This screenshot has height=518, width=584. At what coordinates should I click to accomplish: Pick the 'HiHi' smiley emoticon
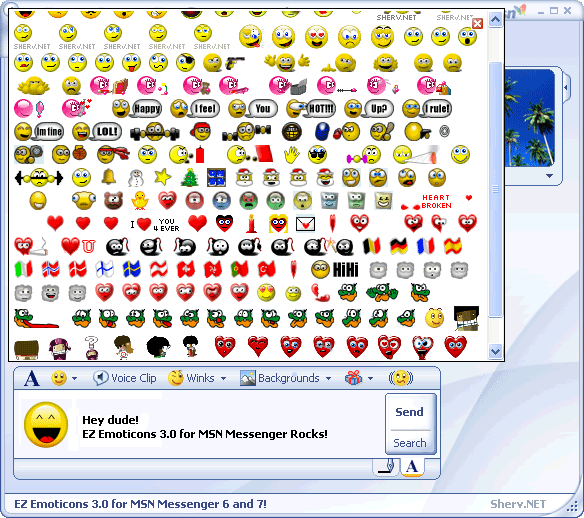tap(335, 270)
